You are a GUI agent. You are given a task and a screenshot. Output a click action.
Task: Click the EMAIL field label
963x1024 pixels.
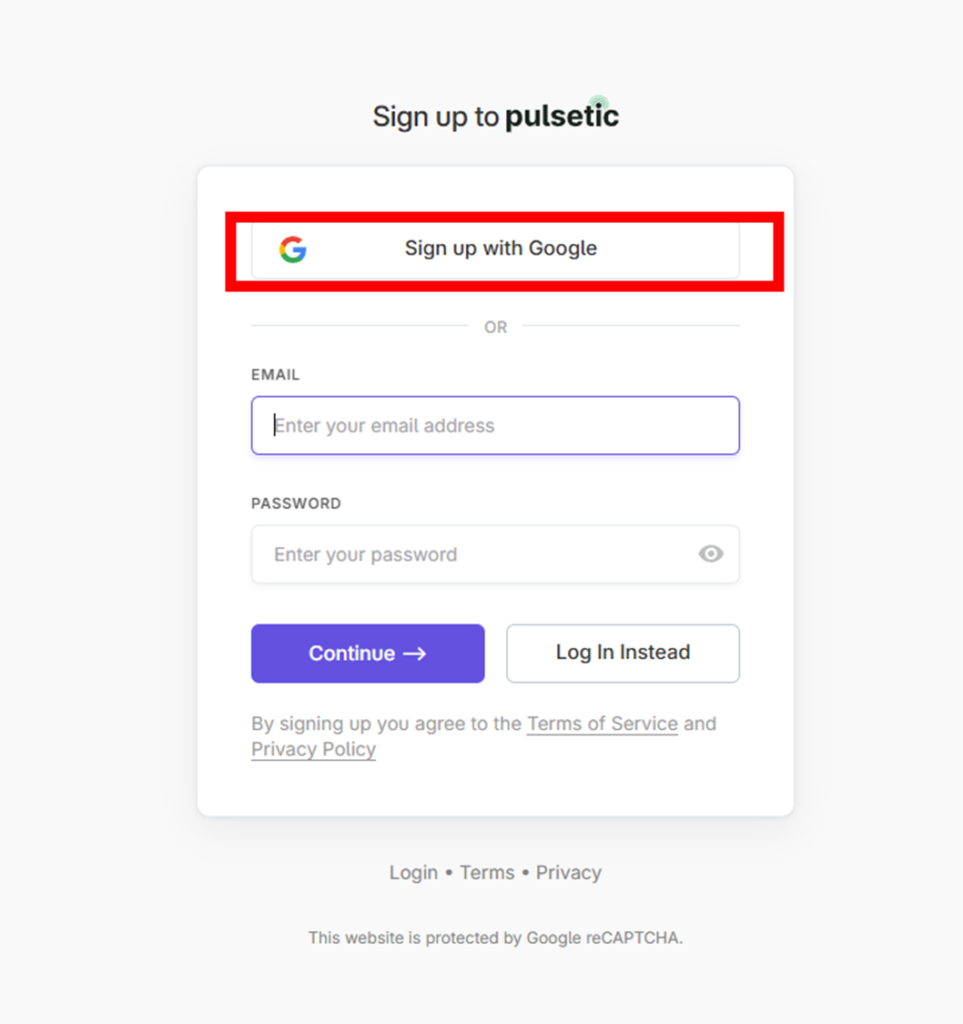[x=275, y=375]
